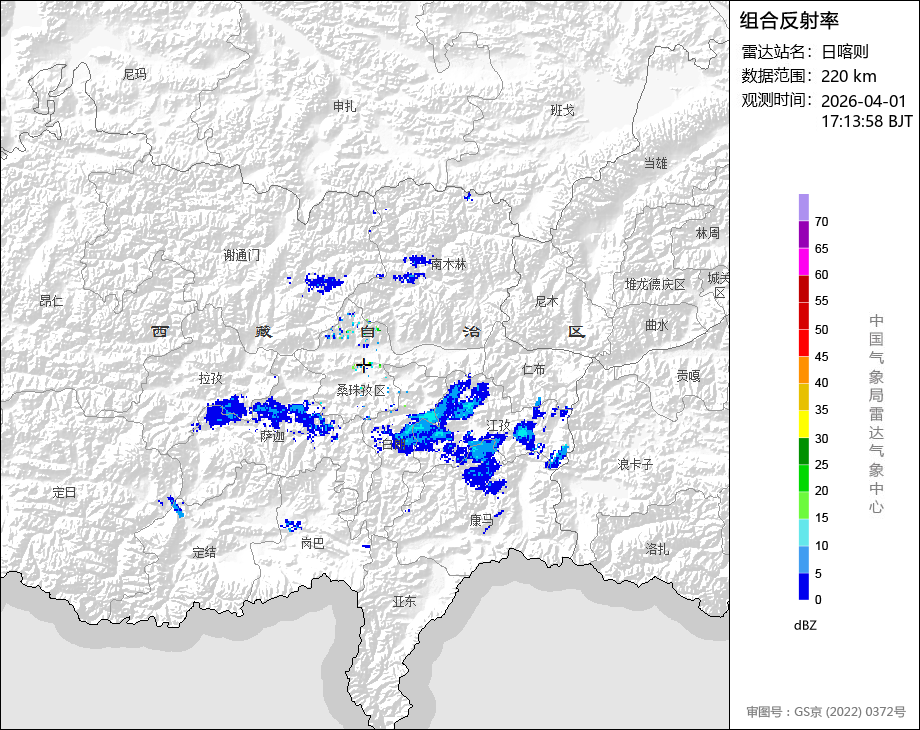Image resolution: width=920 pixels, height=730 pixels.
Task: Click the title text 组合反射率
Action: [x=789, y=21]
